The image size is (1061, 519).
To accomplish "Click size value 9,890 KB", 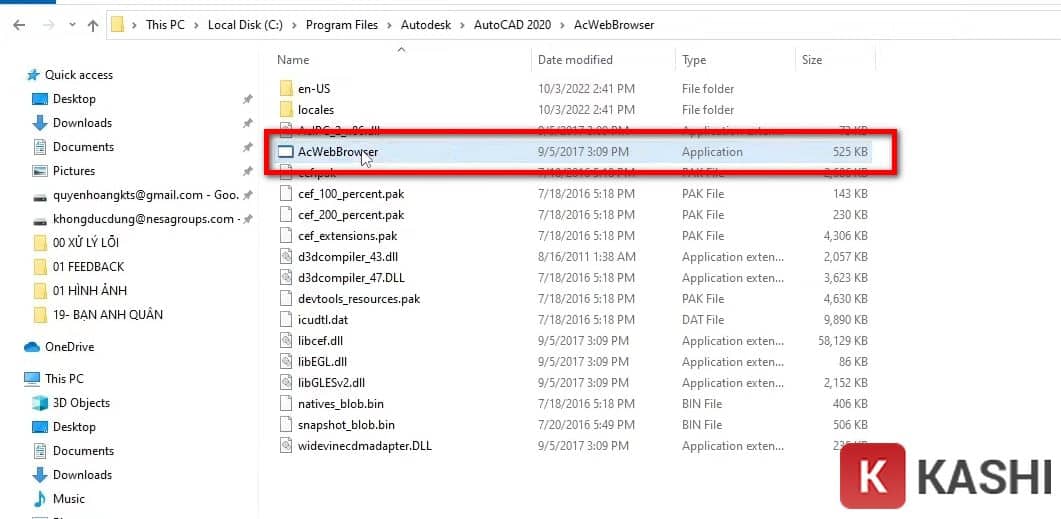I will click(x=846, y=319).
